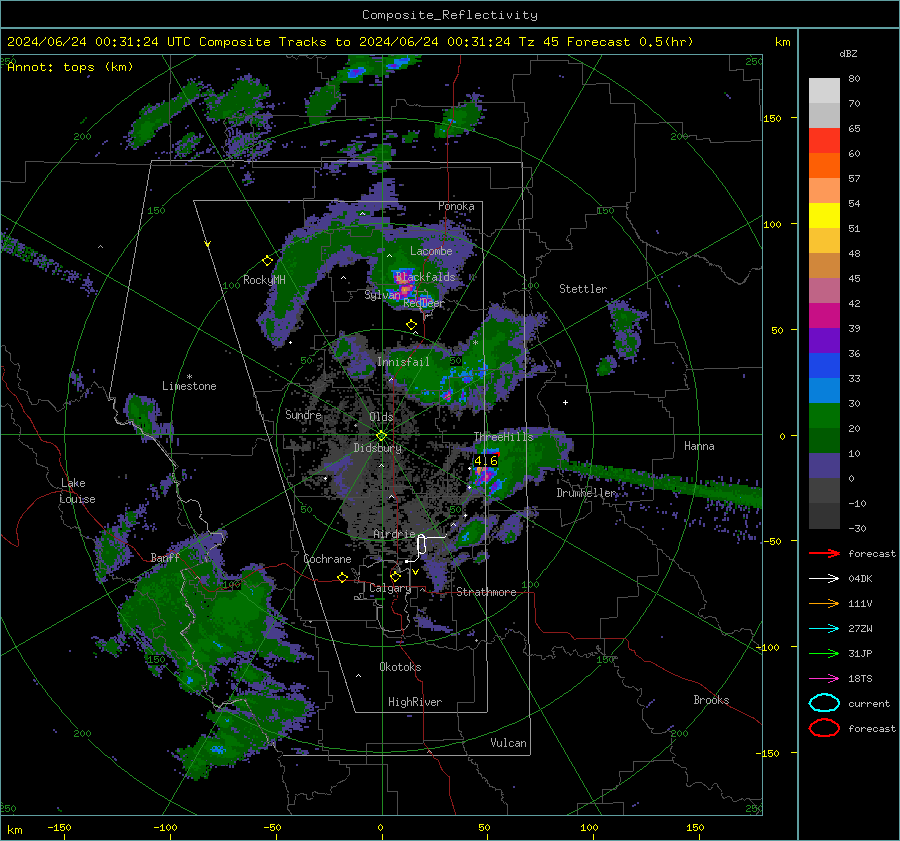This screenshot has height=841, width=900.
Task: Click the Ponoka city label
Action: pos(456,206)
